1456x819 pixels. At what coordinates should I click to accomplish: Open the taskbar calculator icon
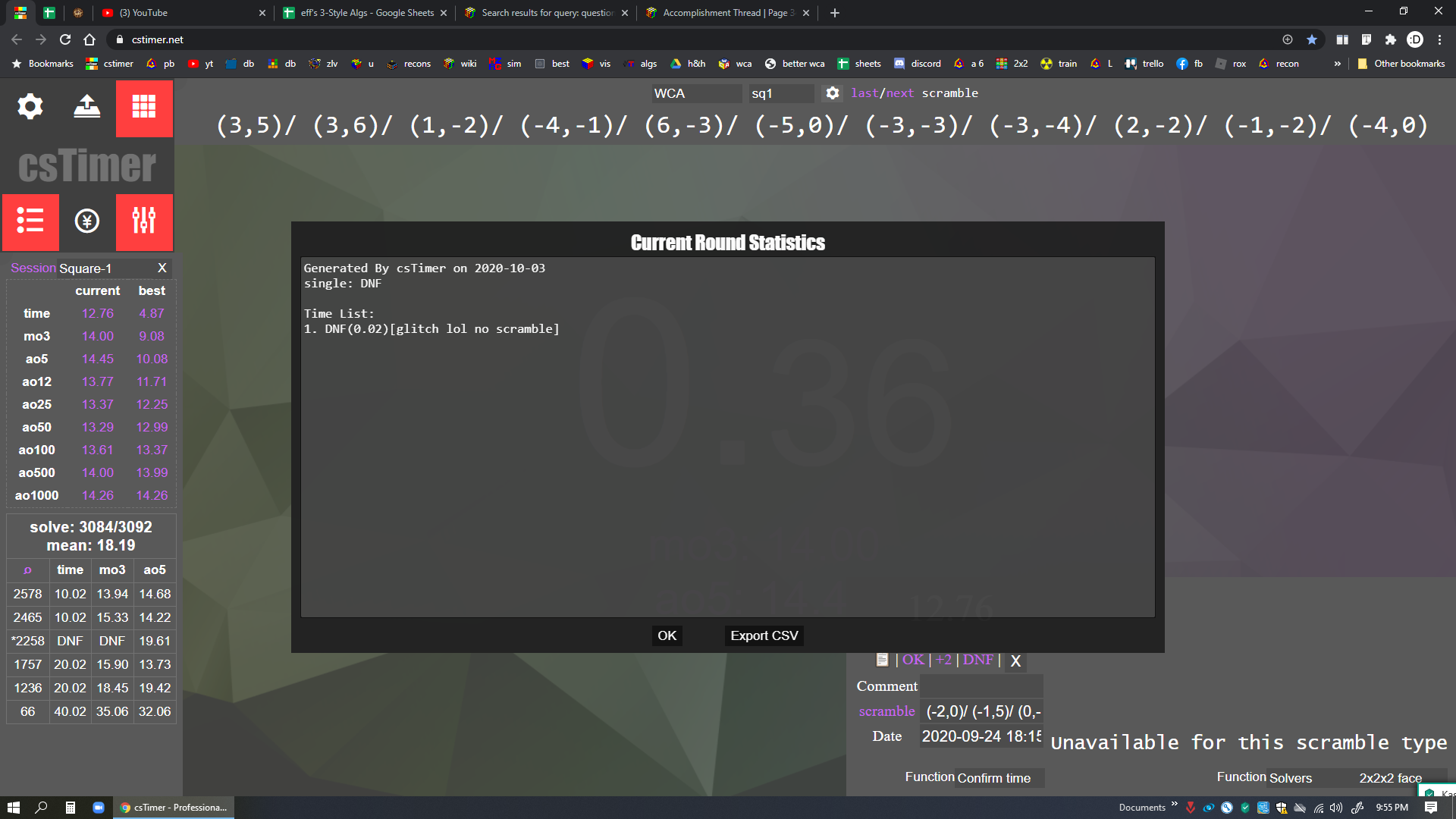pos(70,808)
